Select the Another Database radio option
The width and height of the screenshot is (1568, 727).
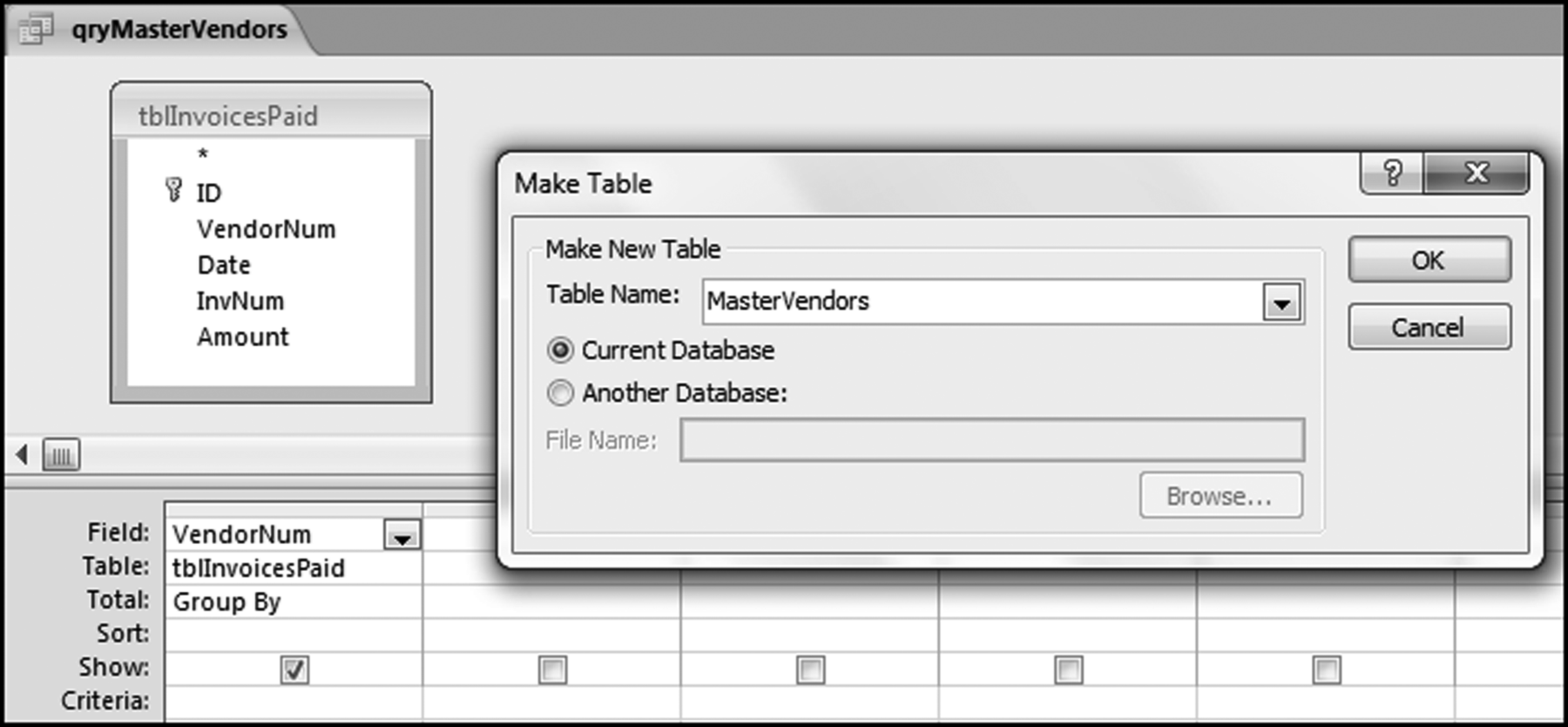(x=560, y=393)
